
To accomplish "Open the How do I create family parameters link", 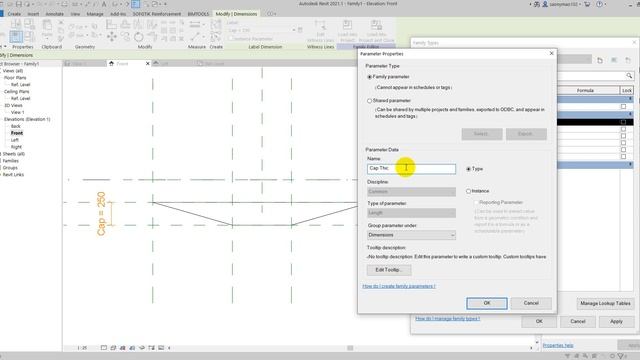I will pyautogui.click(x=399, y=286).
